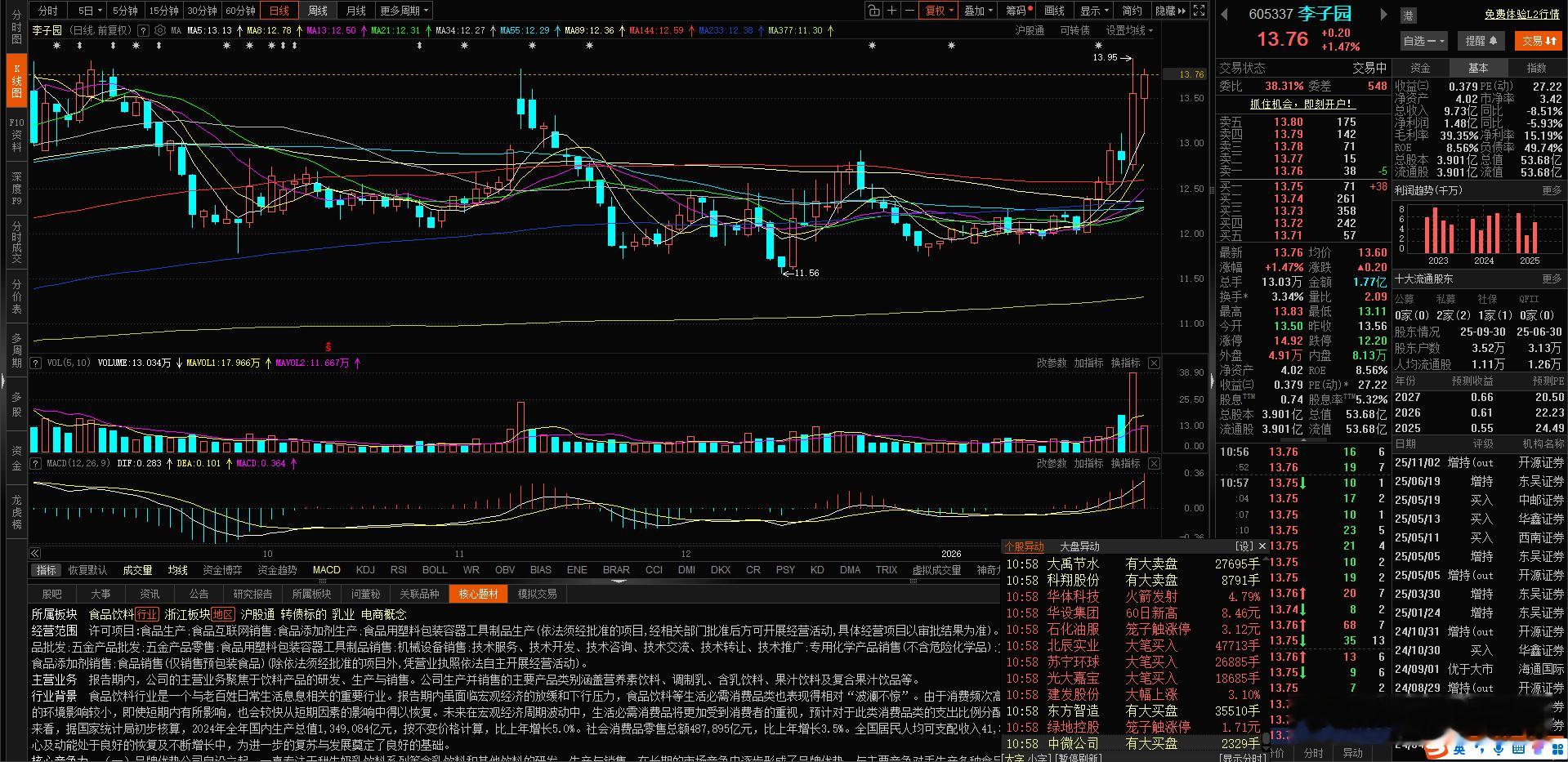Open the 叠加 overlay dropdown
This screenshot has width=1568, height=762.
coord(978,11)
